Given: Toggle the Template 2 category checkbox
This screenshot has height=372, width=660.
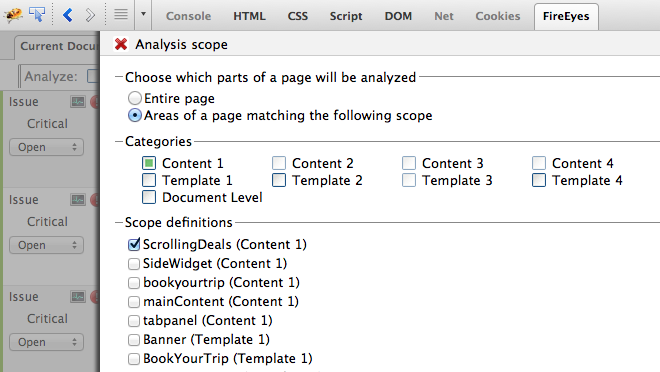Looking at the screenshot, I should click(x=279, y=180).
